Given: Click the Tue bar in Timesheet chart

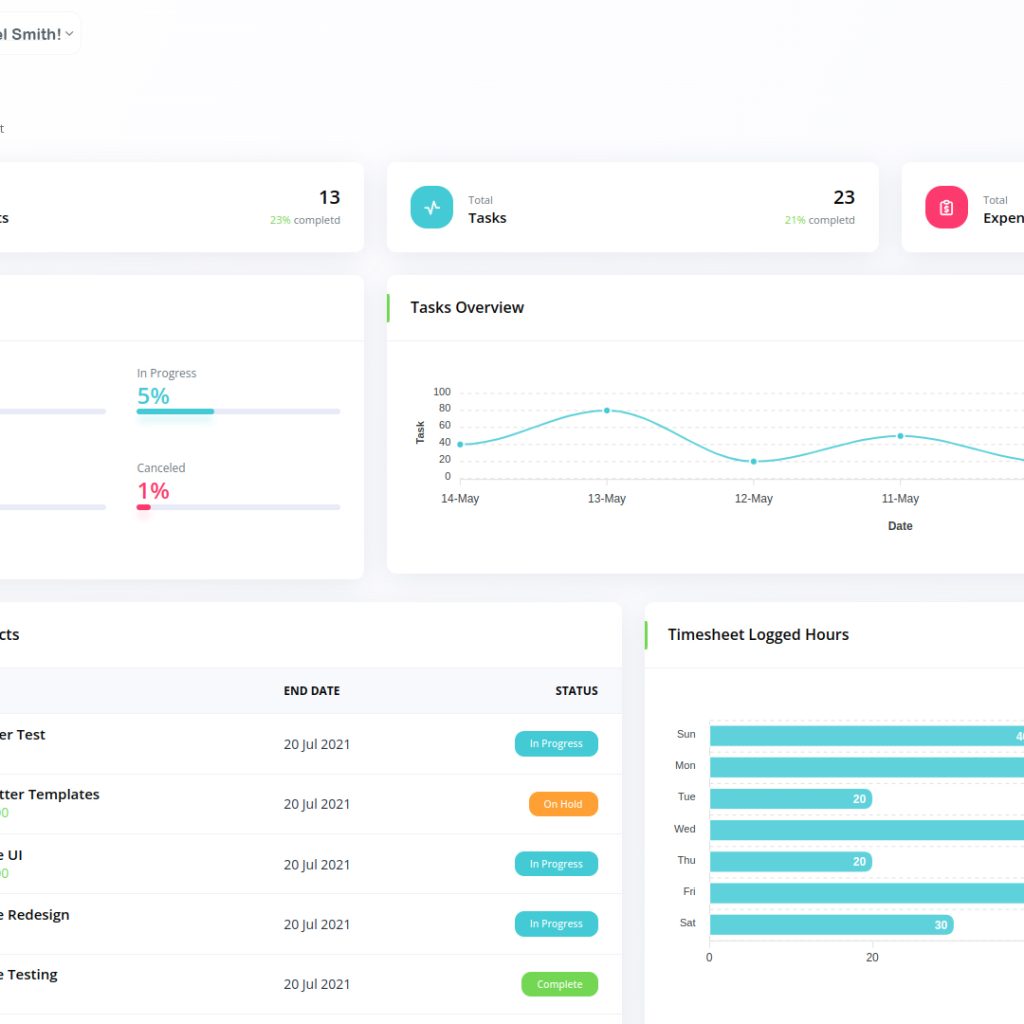Looking at the screenshot, I should (x=790, y=798).
